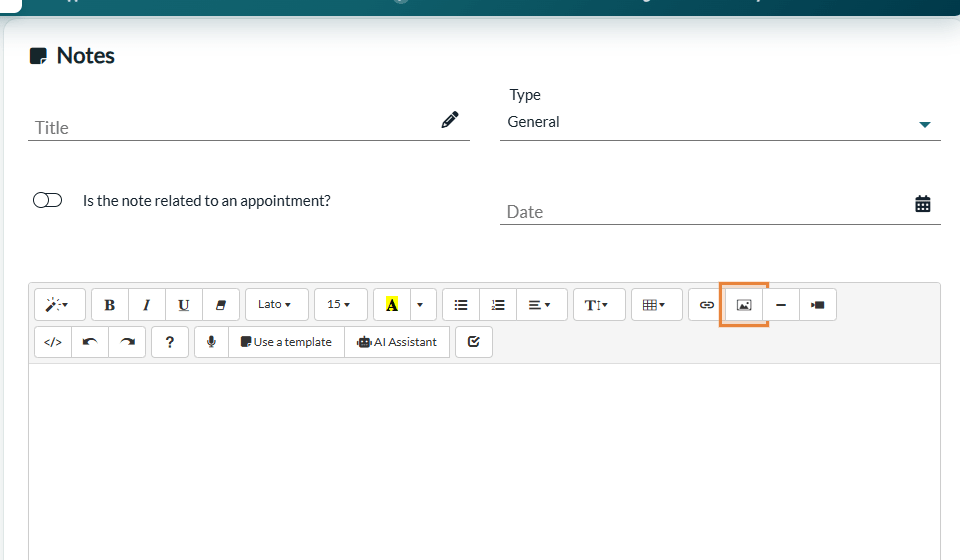
Task: Click the insert picture icon
Action: click(x=744, y=305)
